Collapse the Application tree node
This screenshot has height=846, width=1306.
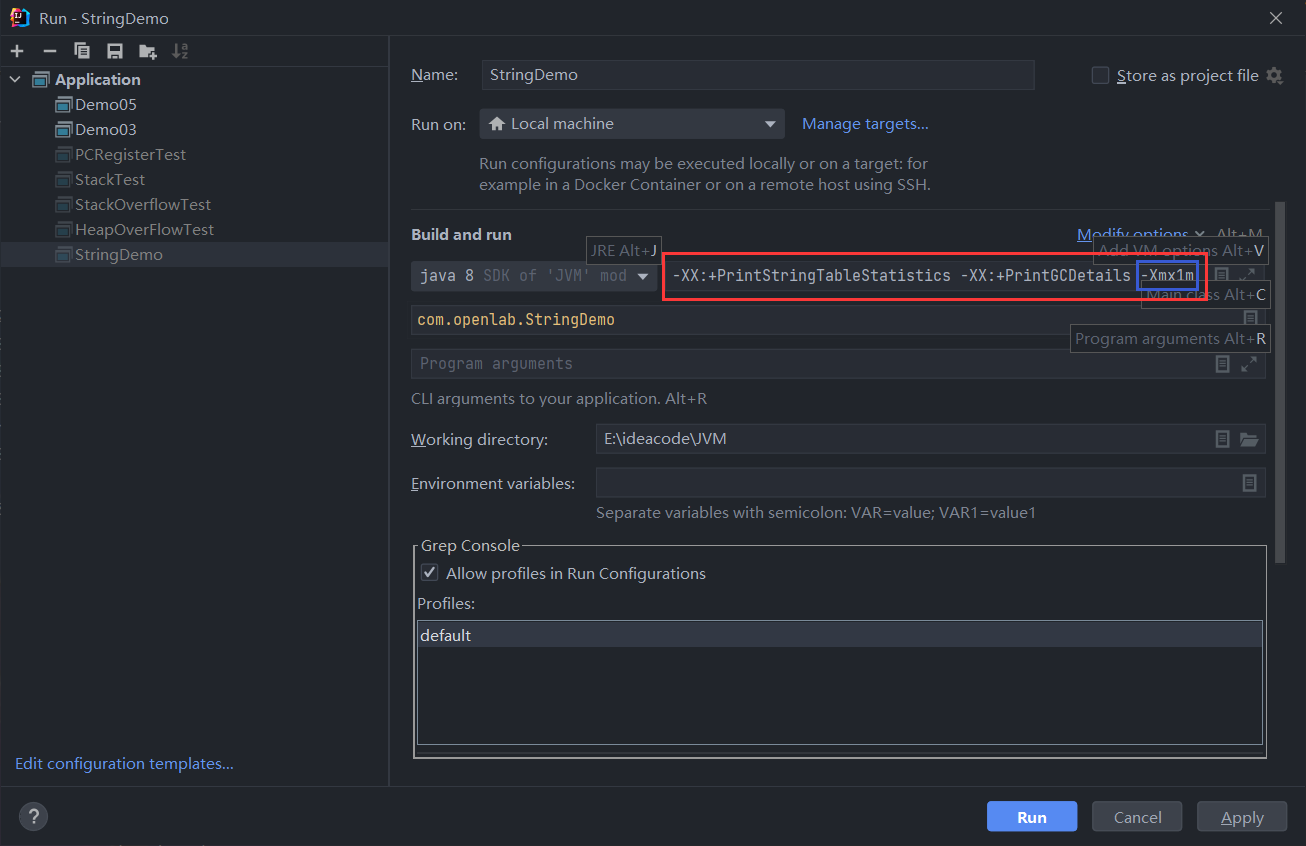point(15,79)
